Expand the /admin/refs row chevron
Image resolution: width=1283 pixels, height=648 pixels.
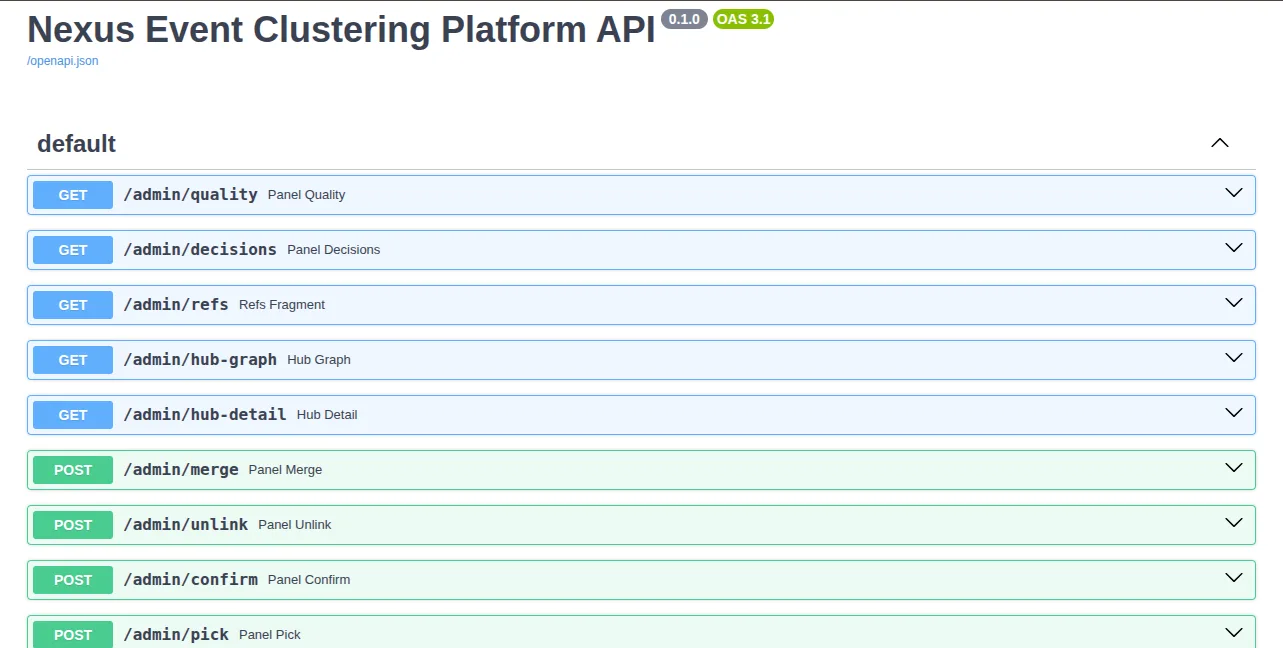(x=1234, y=303)
